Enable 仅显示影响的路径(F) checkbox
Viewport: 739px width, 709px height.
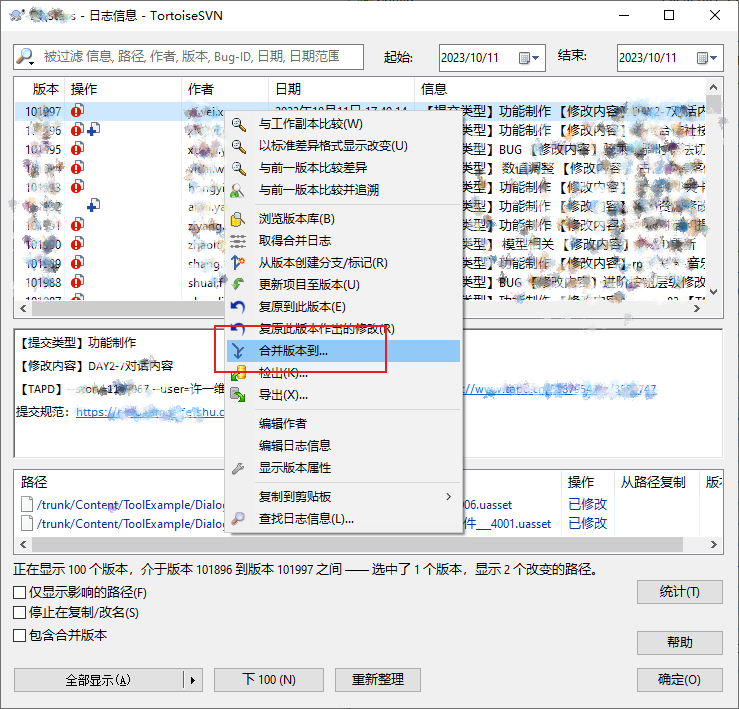point(20,593)
